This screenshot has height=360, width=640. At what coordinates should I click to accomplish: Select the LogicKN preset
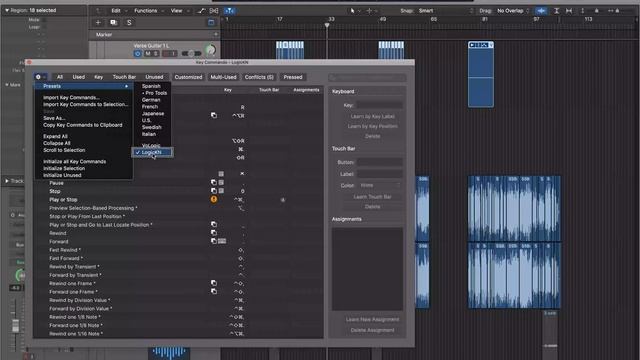152,152
